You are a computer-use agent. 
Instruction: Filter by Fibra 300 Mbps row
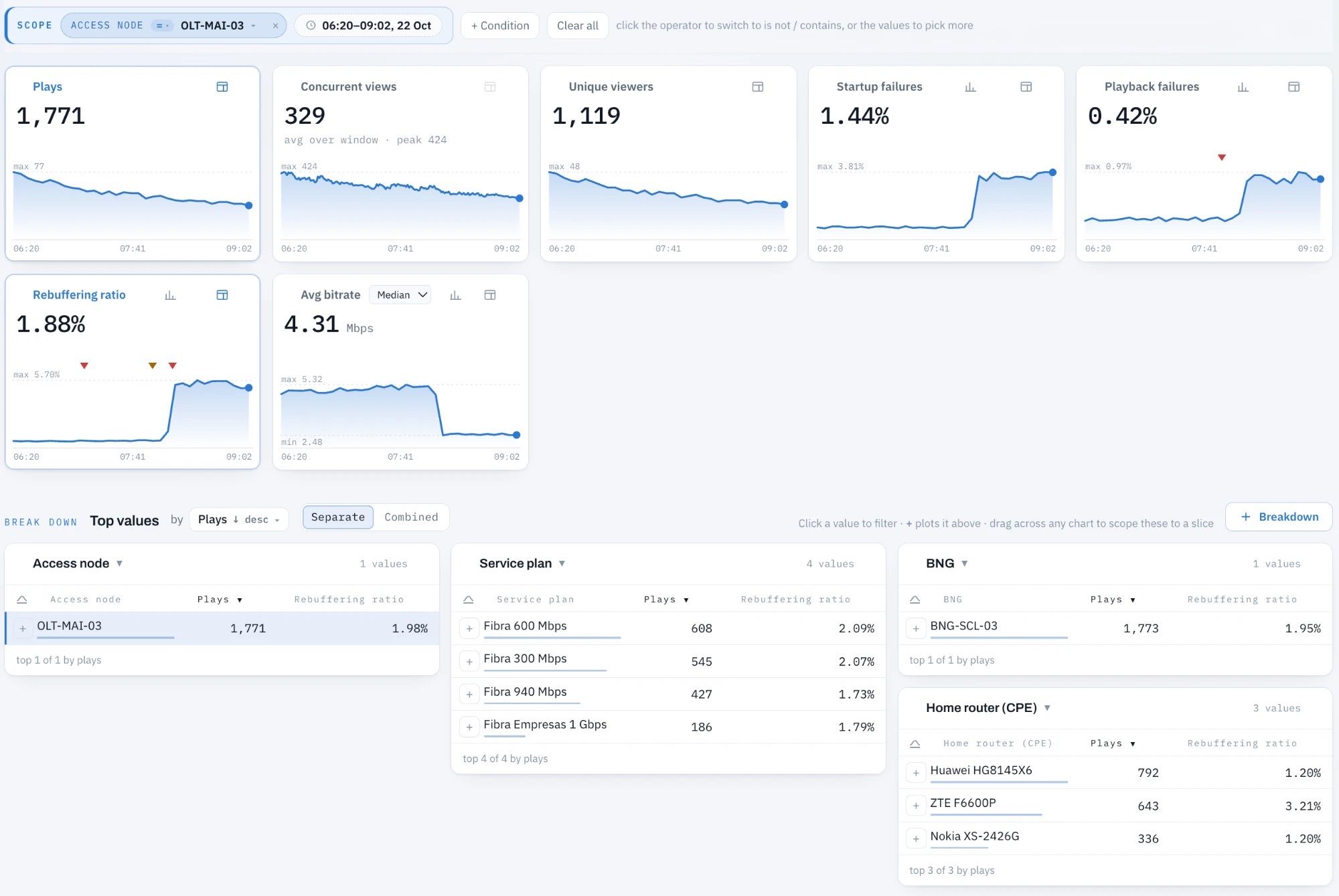point(668,661)
